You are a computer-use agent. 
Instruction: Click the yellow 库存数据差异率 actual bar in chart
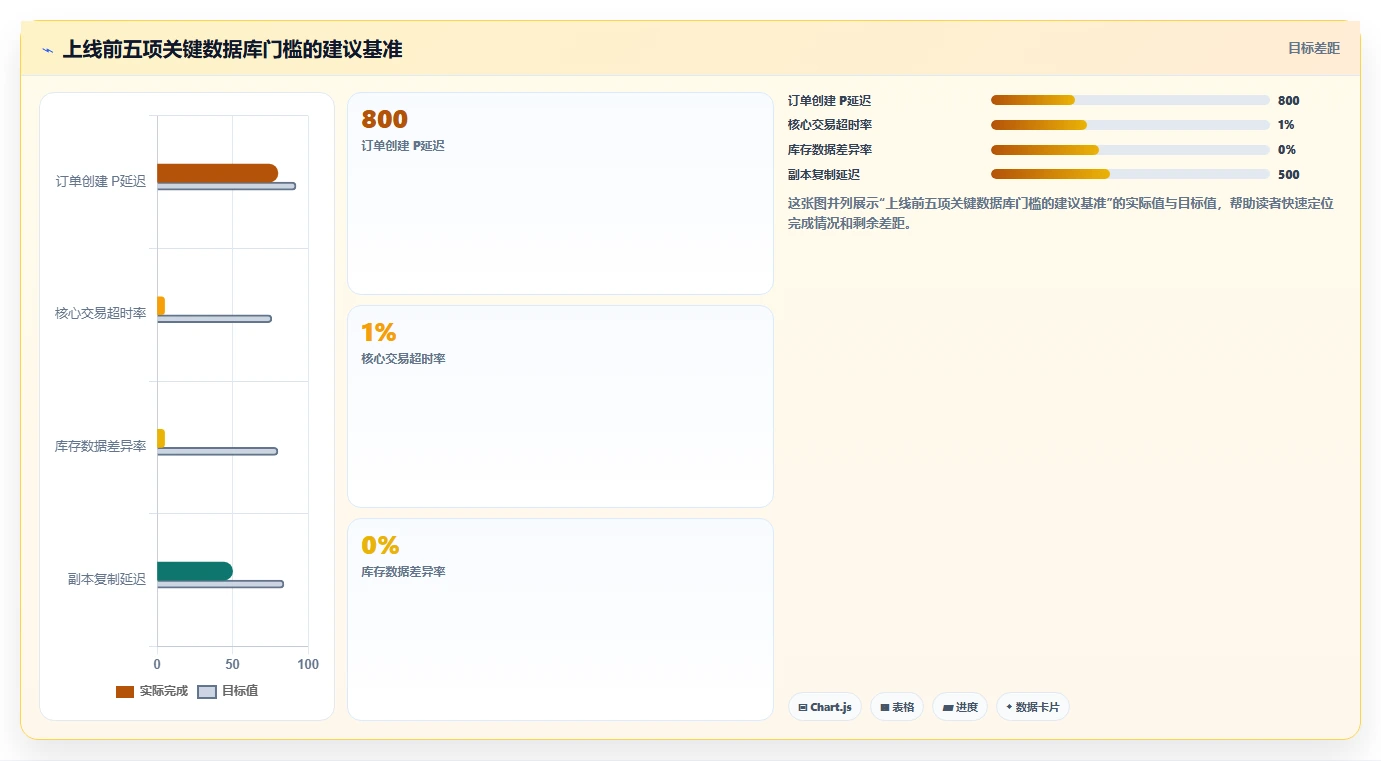point(161,438)
